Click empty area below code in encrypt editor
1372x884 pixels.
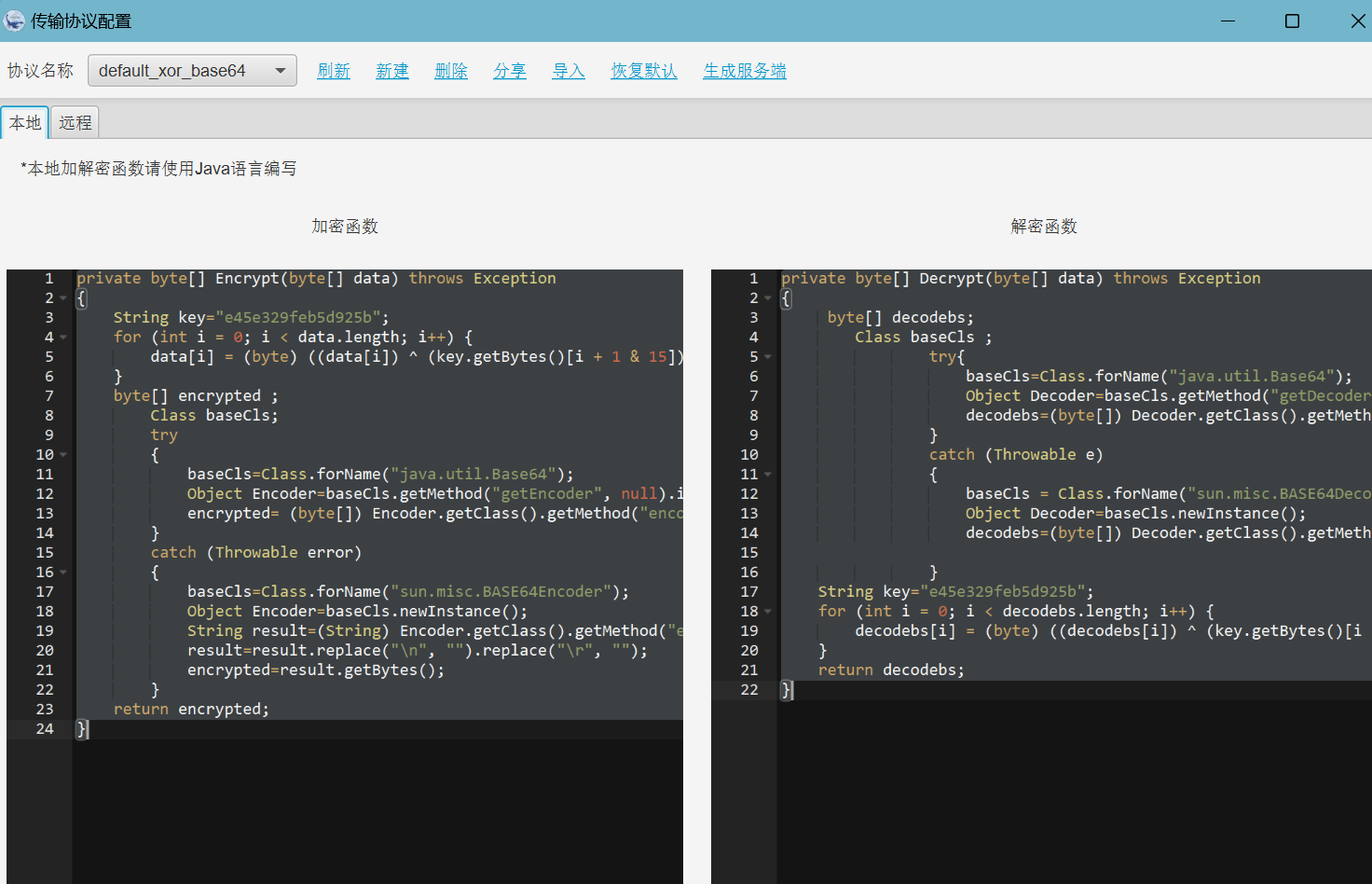377,811
